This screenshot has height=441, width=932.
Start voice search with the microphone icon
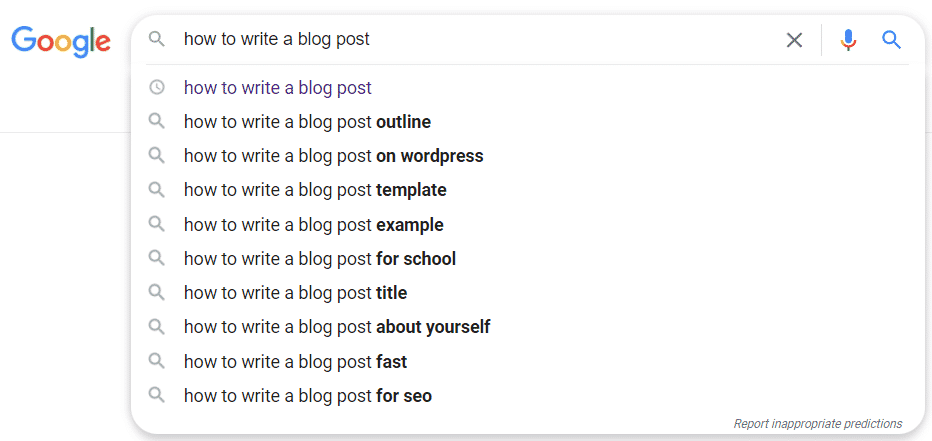(848, 40)
